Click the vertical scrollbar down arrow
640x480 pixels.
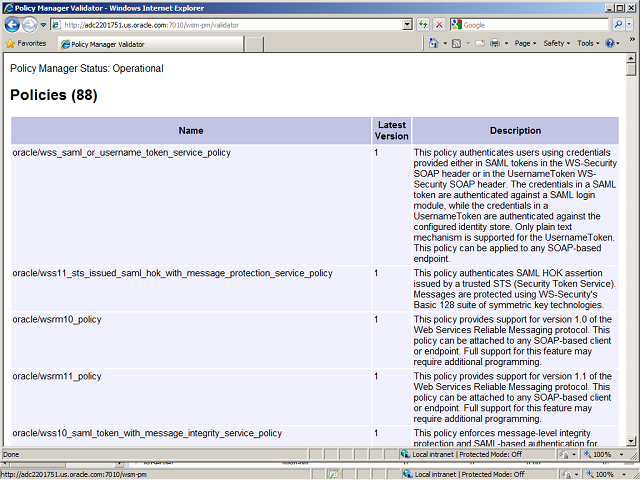[631, 440]
